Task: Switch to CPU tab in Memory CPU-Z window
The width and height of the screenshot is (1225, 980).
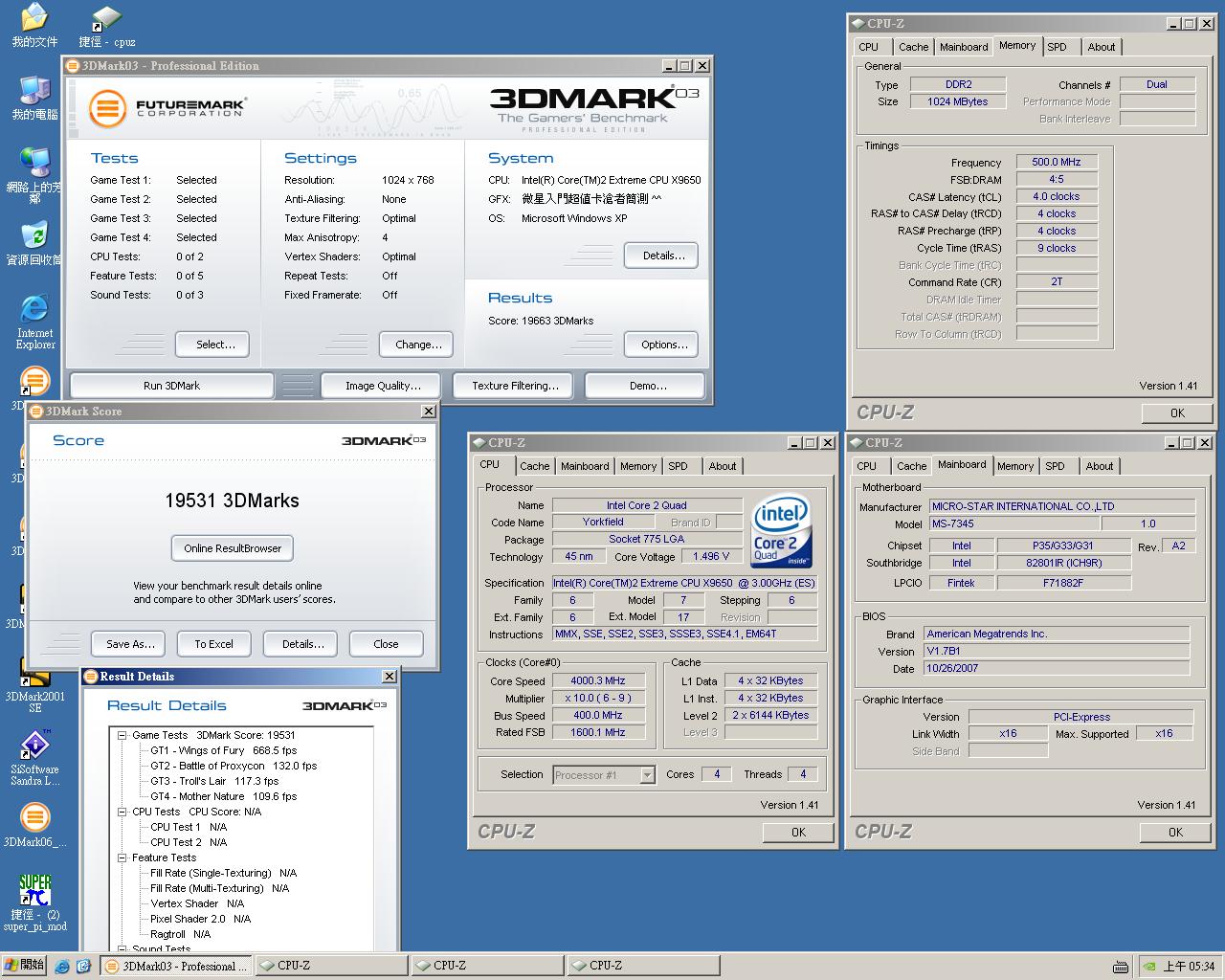Action: tap(869, 47)
